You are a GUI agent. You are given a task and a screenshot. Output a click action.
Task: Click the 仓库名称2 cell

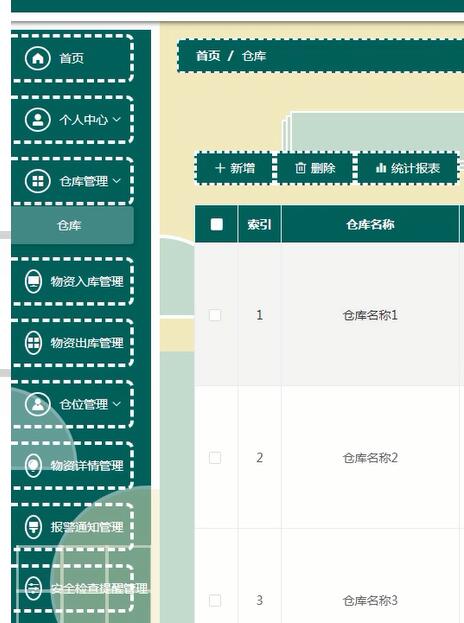tap(370, 458)
